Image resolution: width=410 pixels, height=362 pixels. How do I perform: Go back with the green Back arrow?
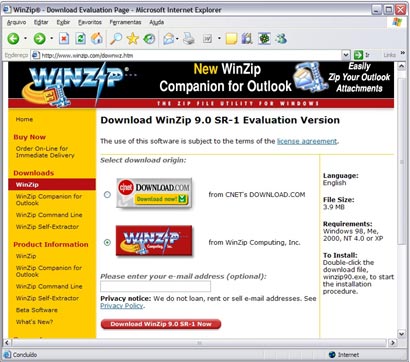13,39
